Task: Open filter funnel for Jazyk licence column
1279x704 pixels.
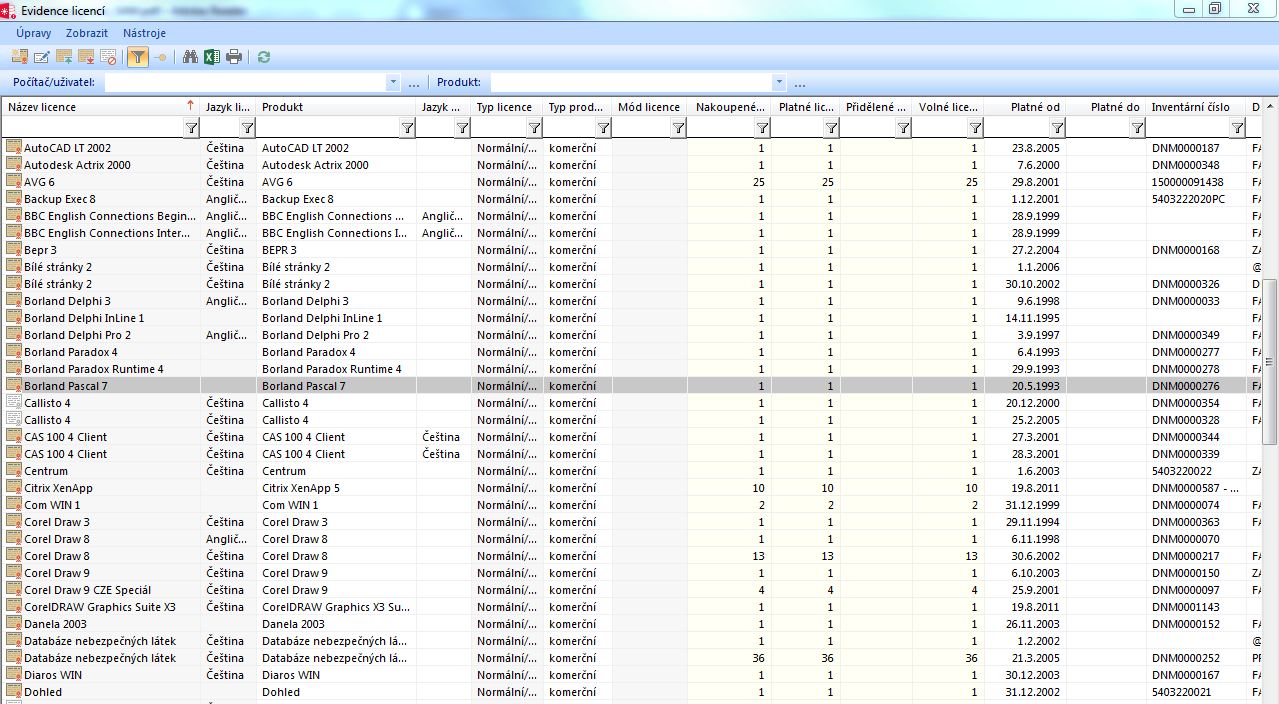Action: 248,127
